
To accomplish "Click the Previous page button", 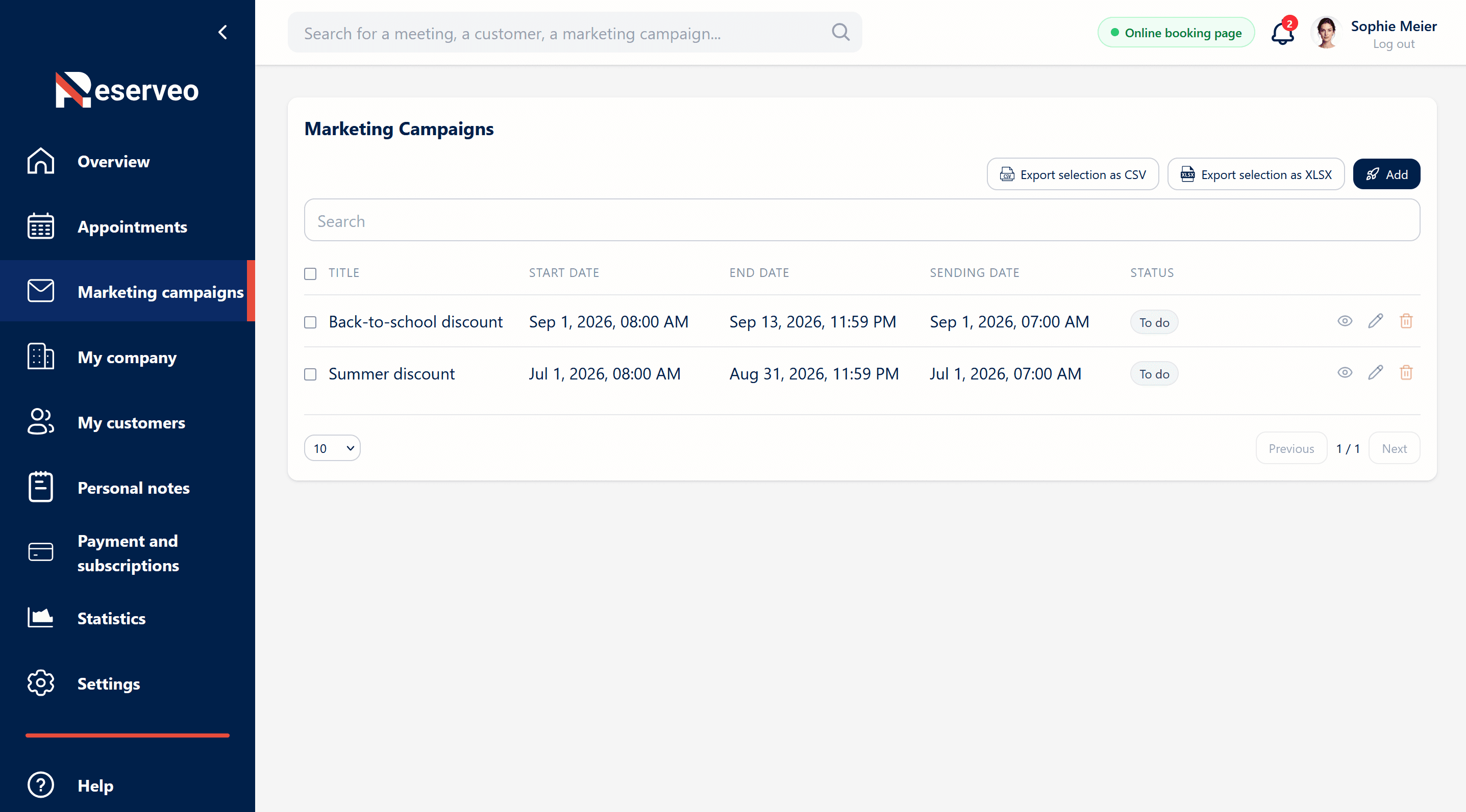I will (1291, 448).
